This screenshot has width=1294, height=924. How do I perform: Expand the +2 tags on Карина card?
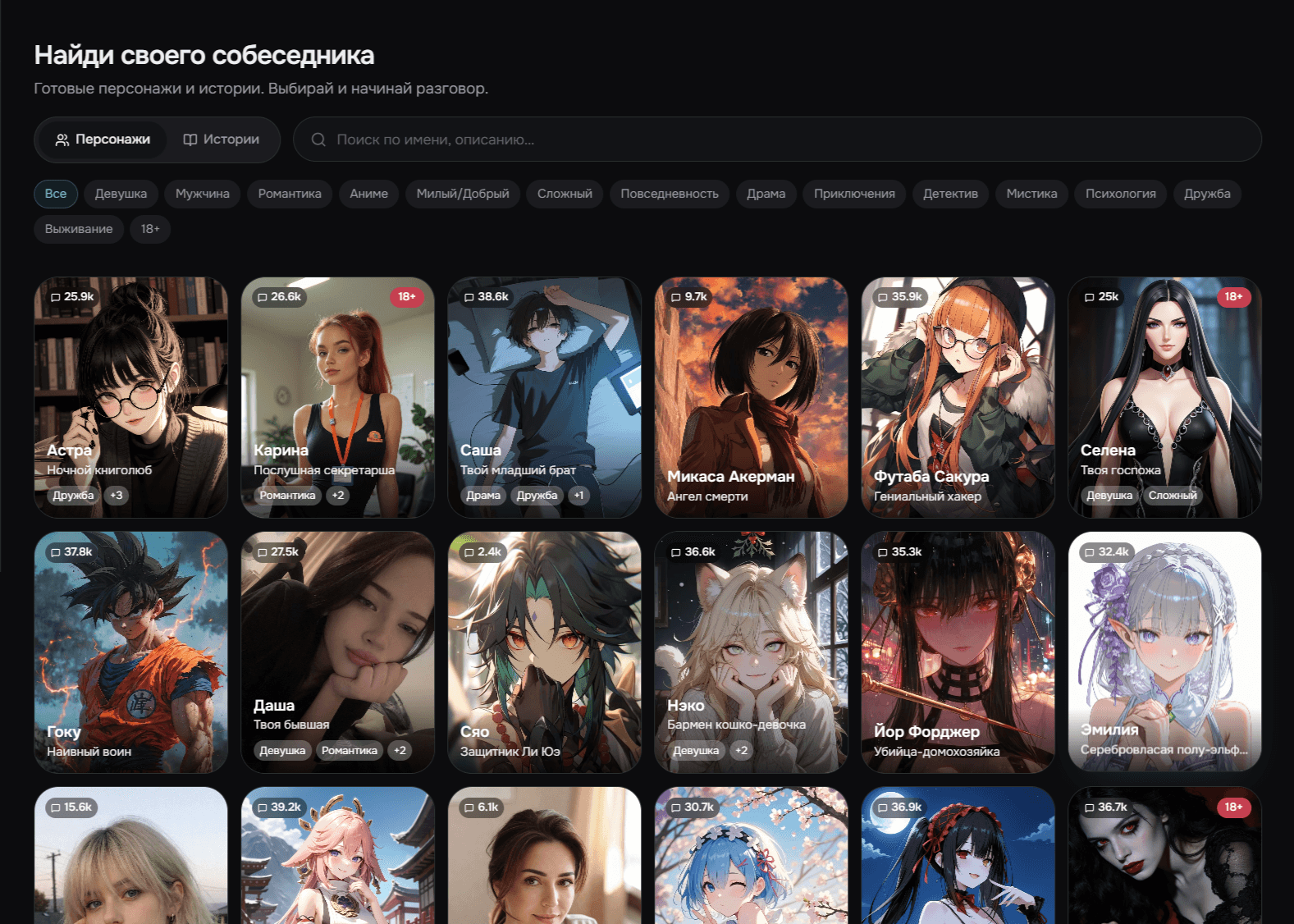coord(338,496)
